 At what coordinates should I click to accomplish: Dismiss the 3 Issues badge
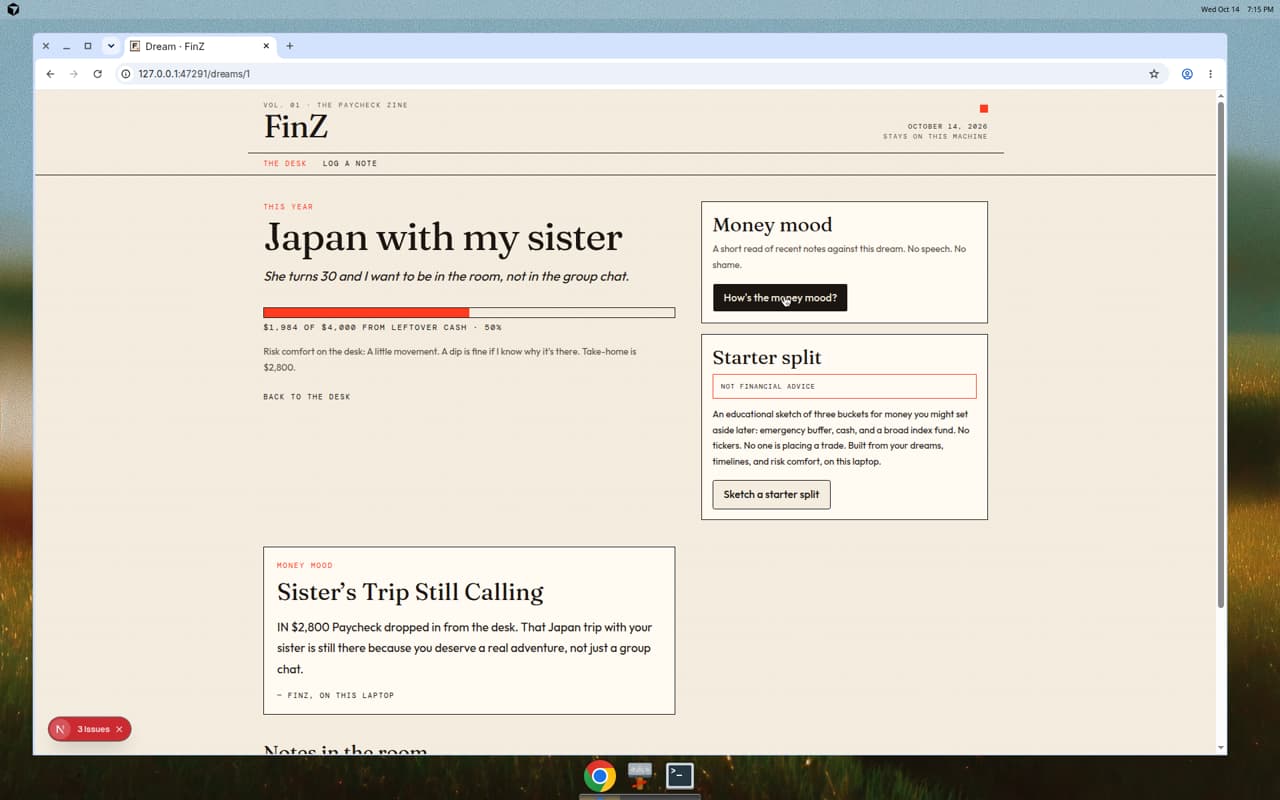[119, 729]
